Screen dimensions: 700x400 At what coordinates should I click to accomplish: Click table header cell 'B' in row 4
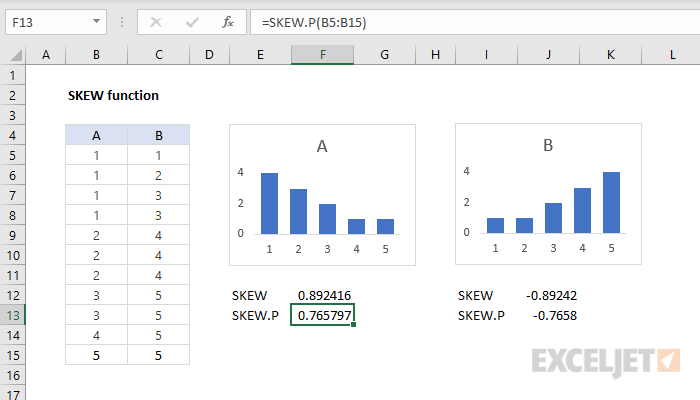click(x=158, y=135)
